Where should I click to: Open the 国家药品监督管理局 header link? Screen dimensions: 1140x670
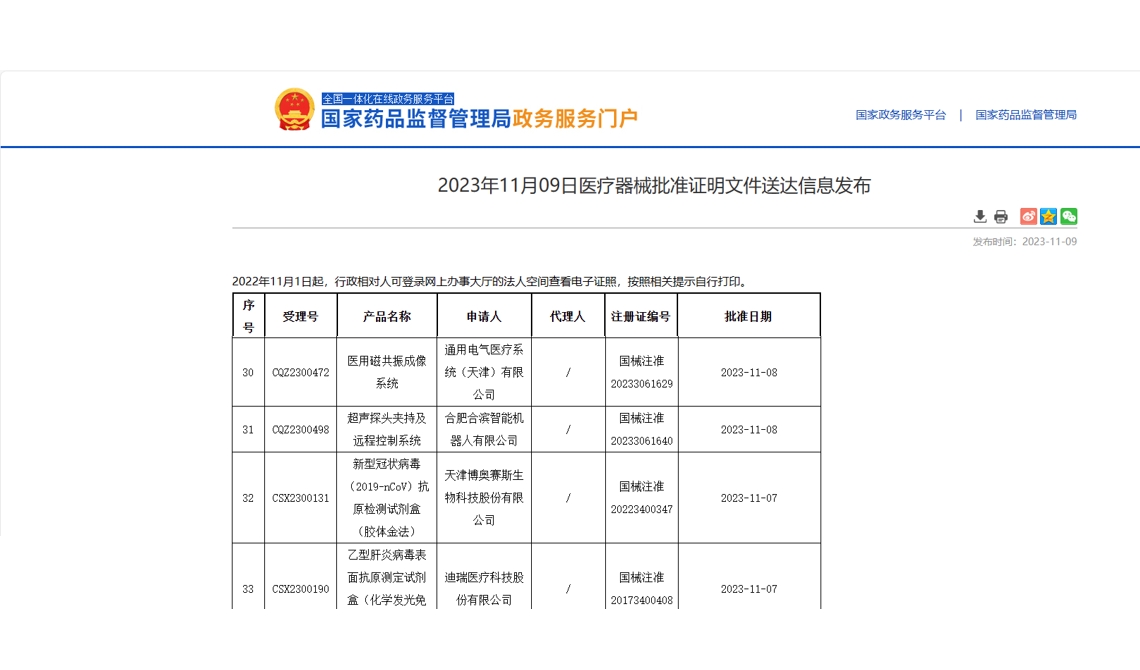coord(1026,115)
